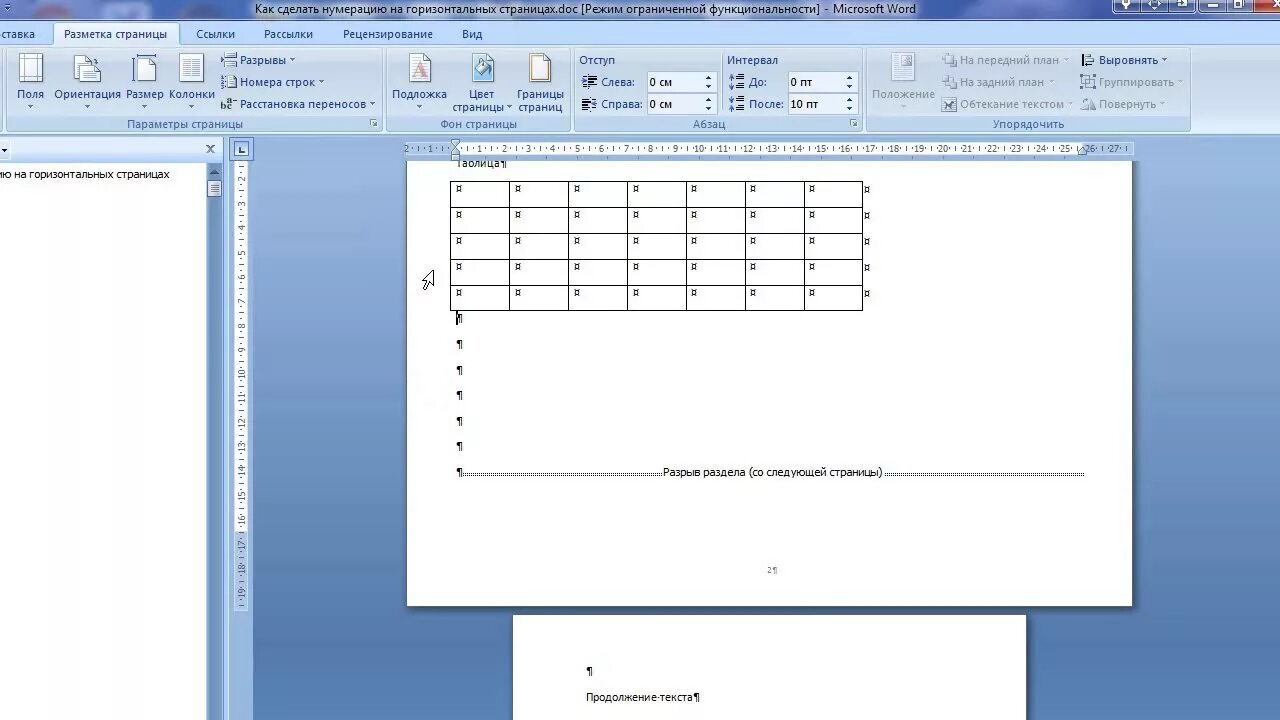Viewport: 1280px width, 720px height.
Task: Open the Номера строк line numbers menu
Action: 272,82
